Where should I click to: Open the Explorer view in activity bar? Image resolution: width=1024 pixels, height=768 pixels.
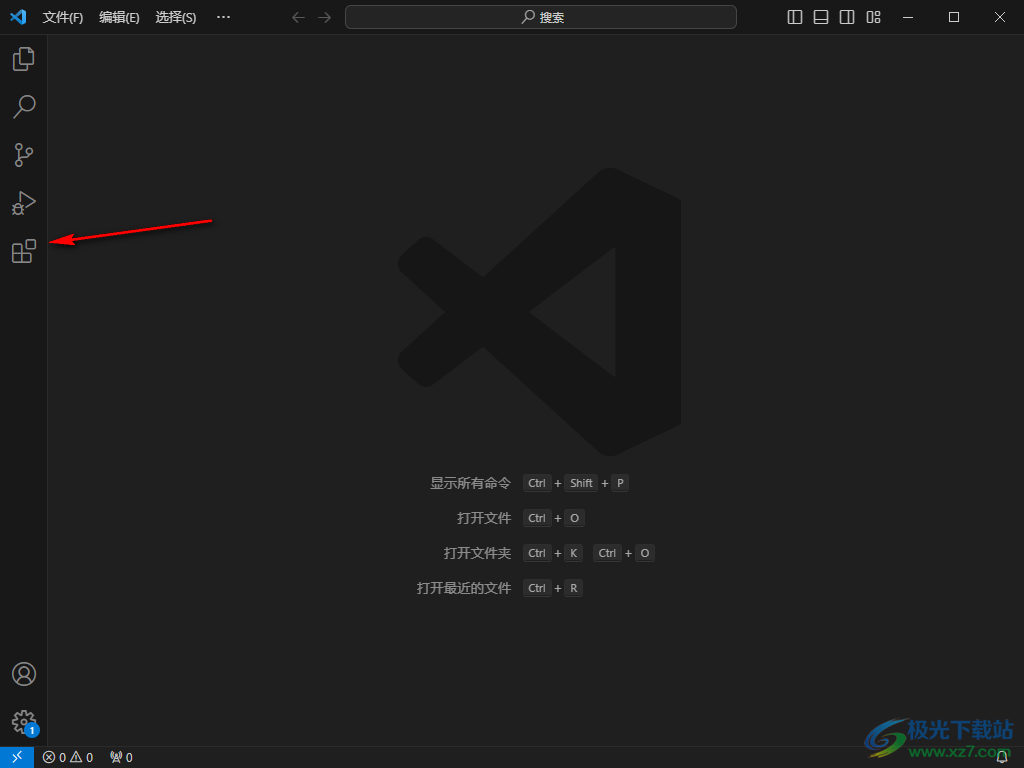coord(24,59)
